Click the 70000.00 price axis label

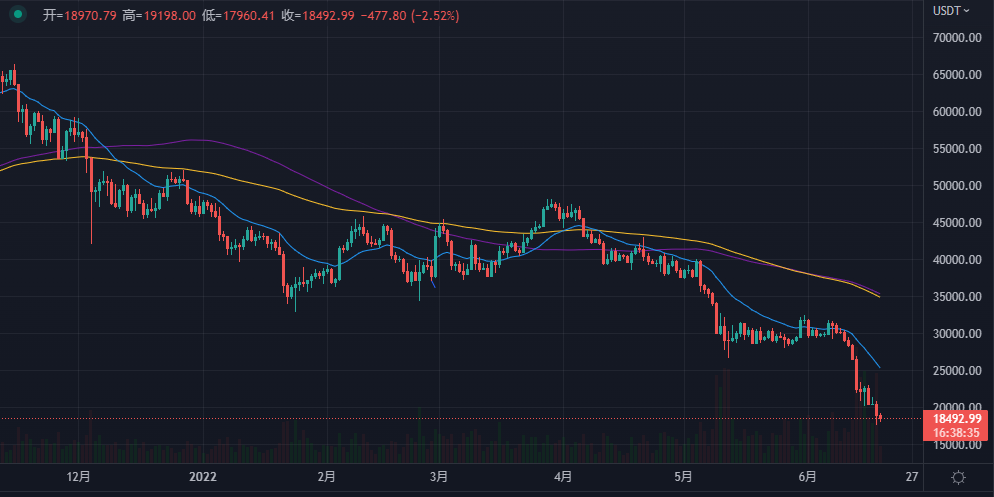pyautogui.click(x=957, y=37)
